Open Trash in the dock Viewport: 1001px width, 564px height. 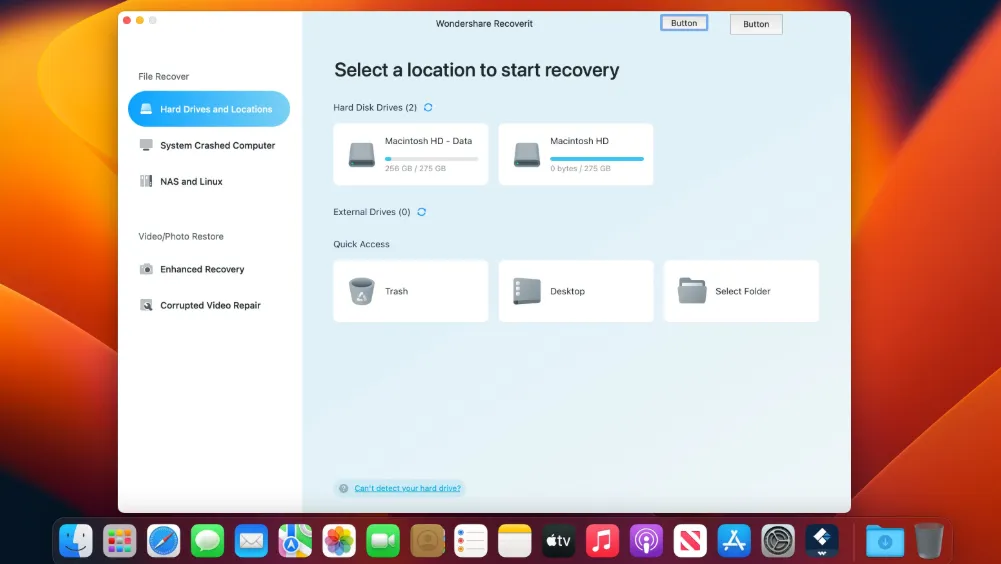pyautogui.click(x=929, y=541)
